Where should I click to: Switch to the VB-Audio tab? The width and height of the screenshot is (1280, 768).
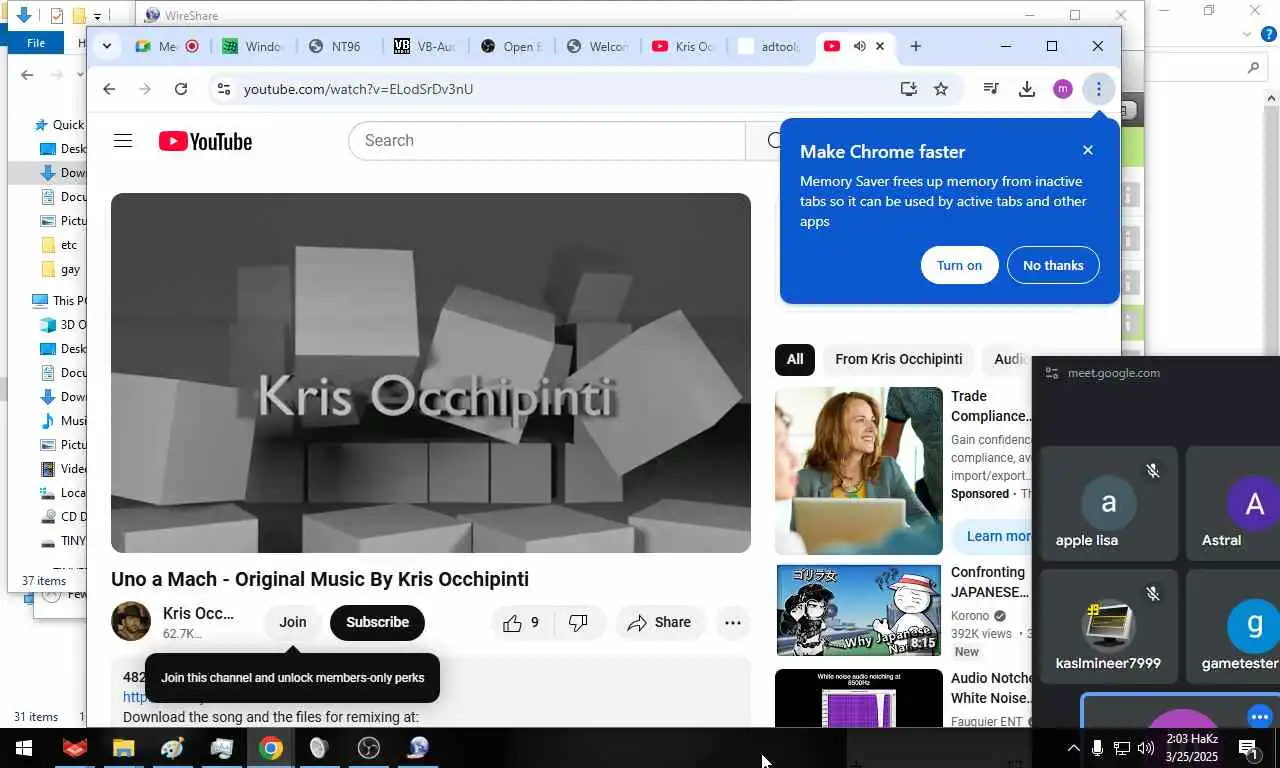427,46
